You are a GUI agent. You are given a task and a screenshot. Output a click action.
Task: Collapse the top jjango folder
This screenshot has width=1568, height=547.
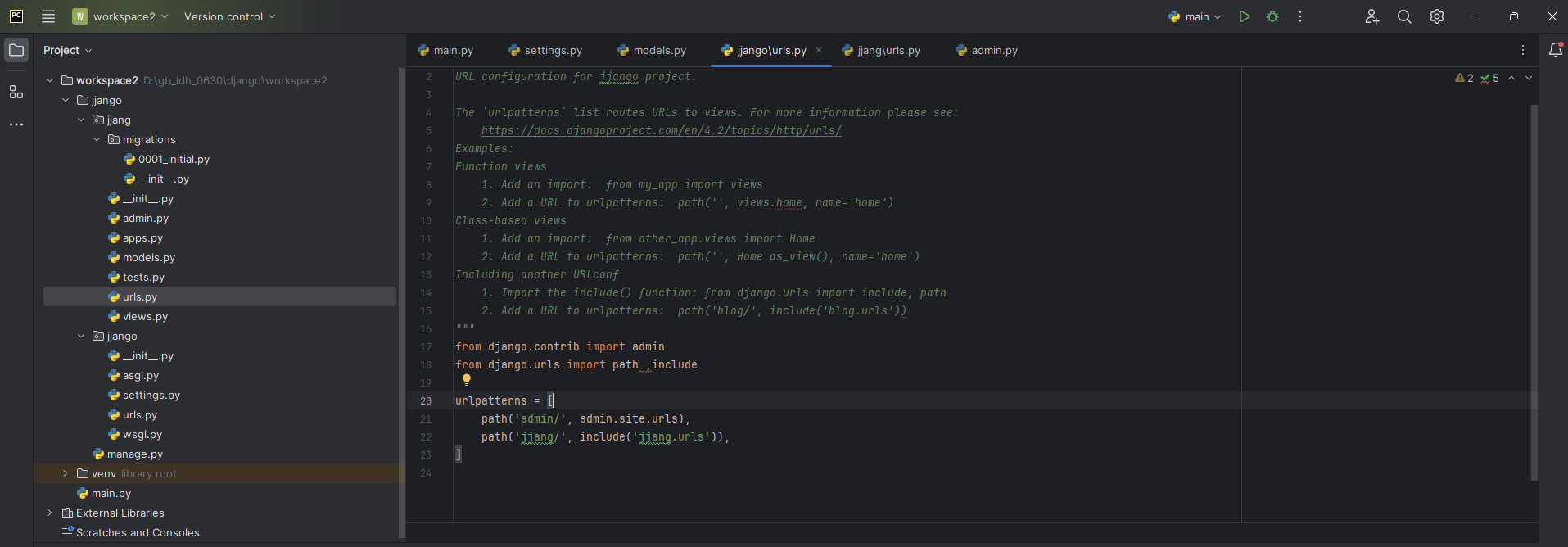tap(66, 100)
